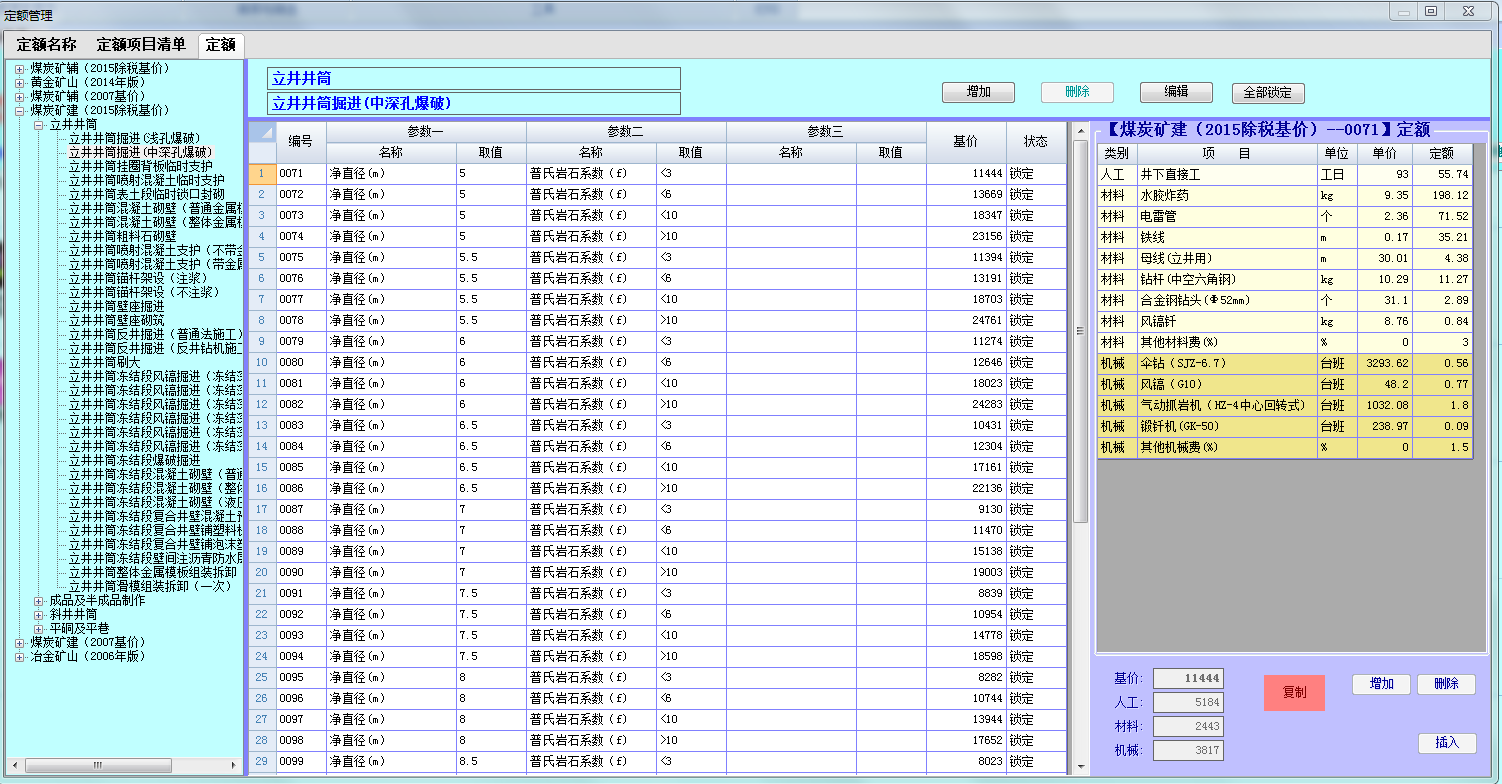Expand 煤炭矿辅（2007基价）tree node

click(19, 96)
